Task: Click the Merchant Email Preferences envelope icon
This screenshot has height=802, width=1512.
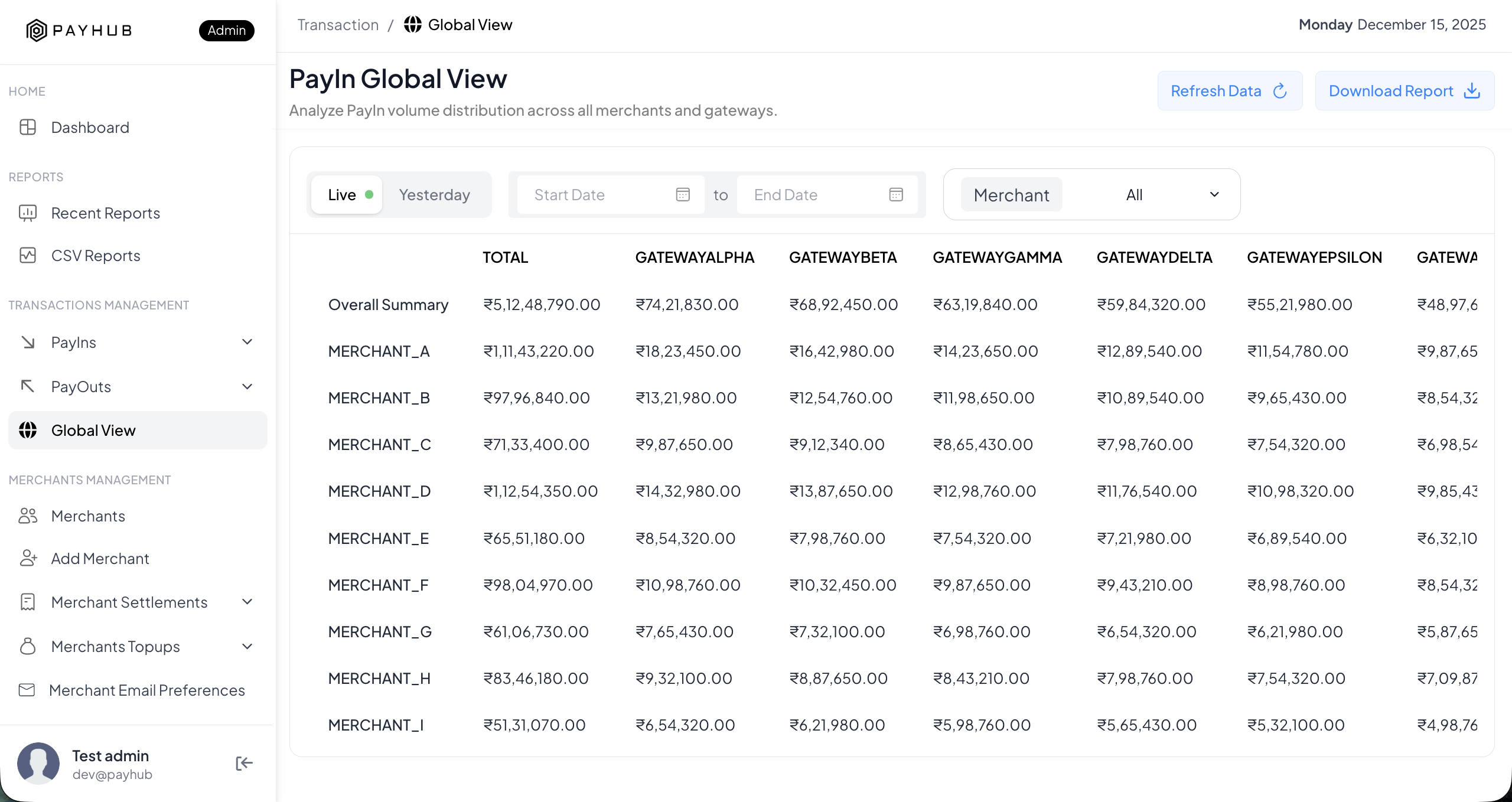Action: point(27,690)
